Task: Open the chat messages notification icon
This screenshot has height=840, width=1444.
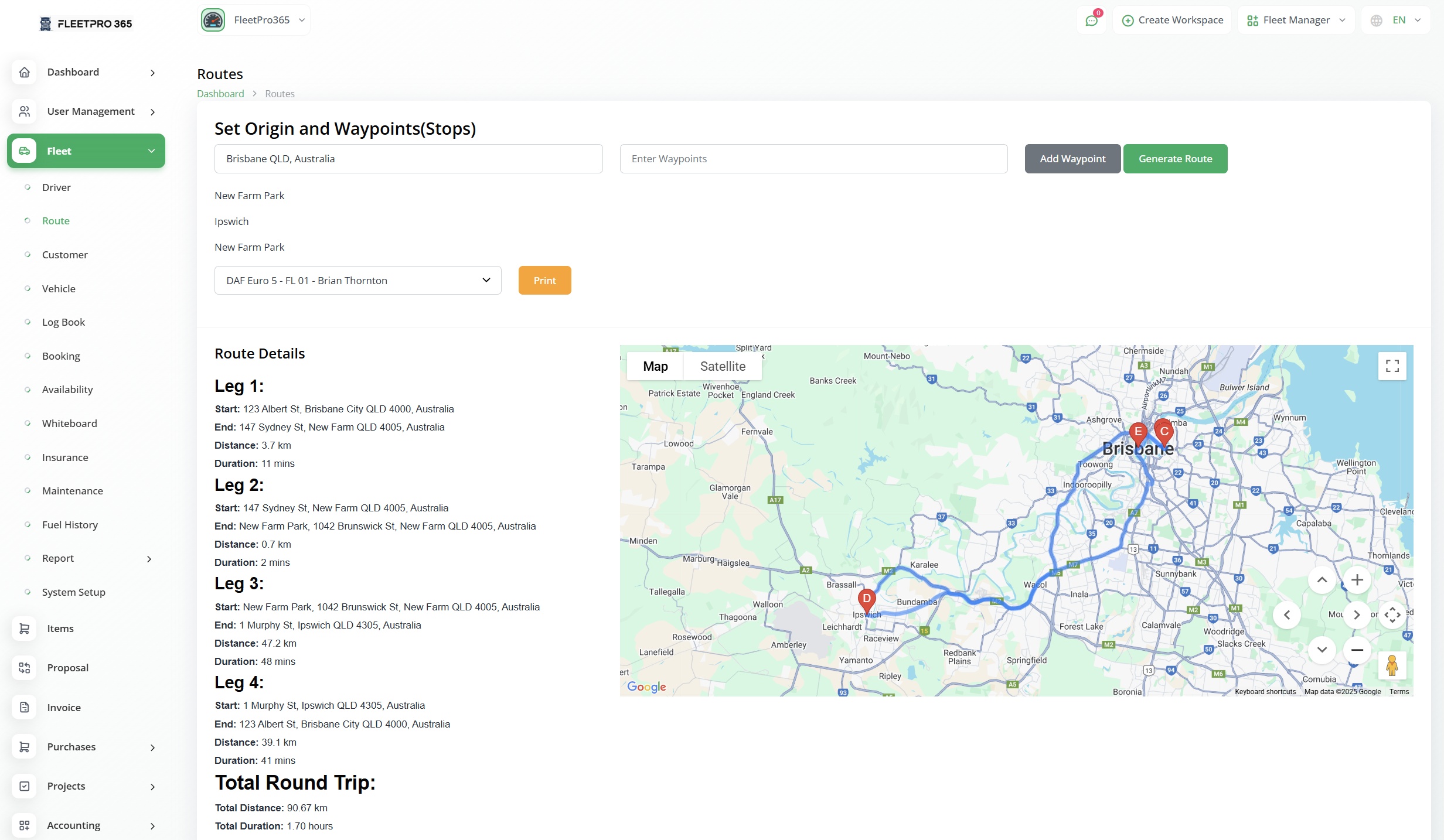Action: (1091, 21)
